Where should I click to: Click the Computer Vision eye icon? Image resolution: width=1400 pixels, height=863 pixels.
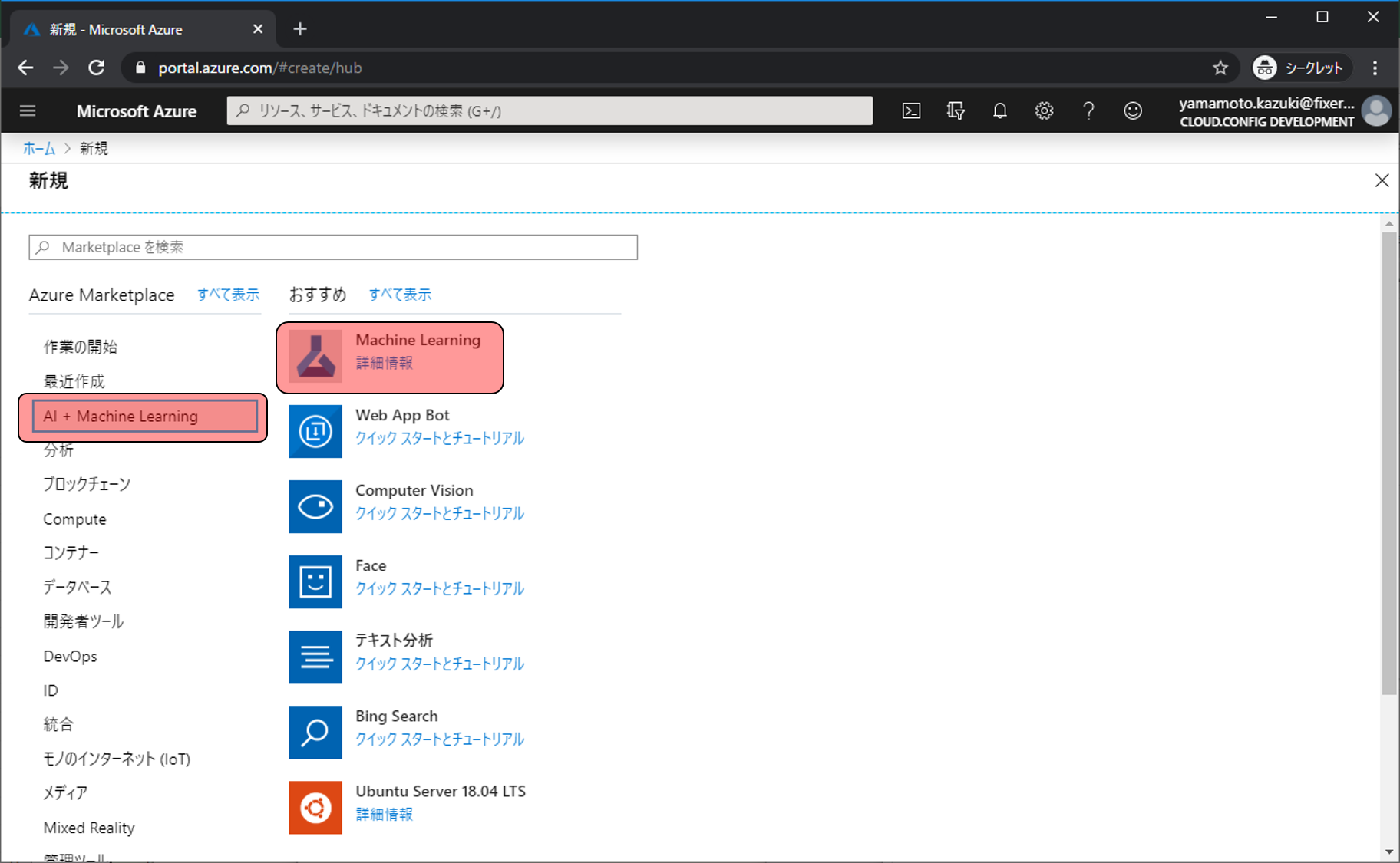pyautogui.click(x=315, y=506)
